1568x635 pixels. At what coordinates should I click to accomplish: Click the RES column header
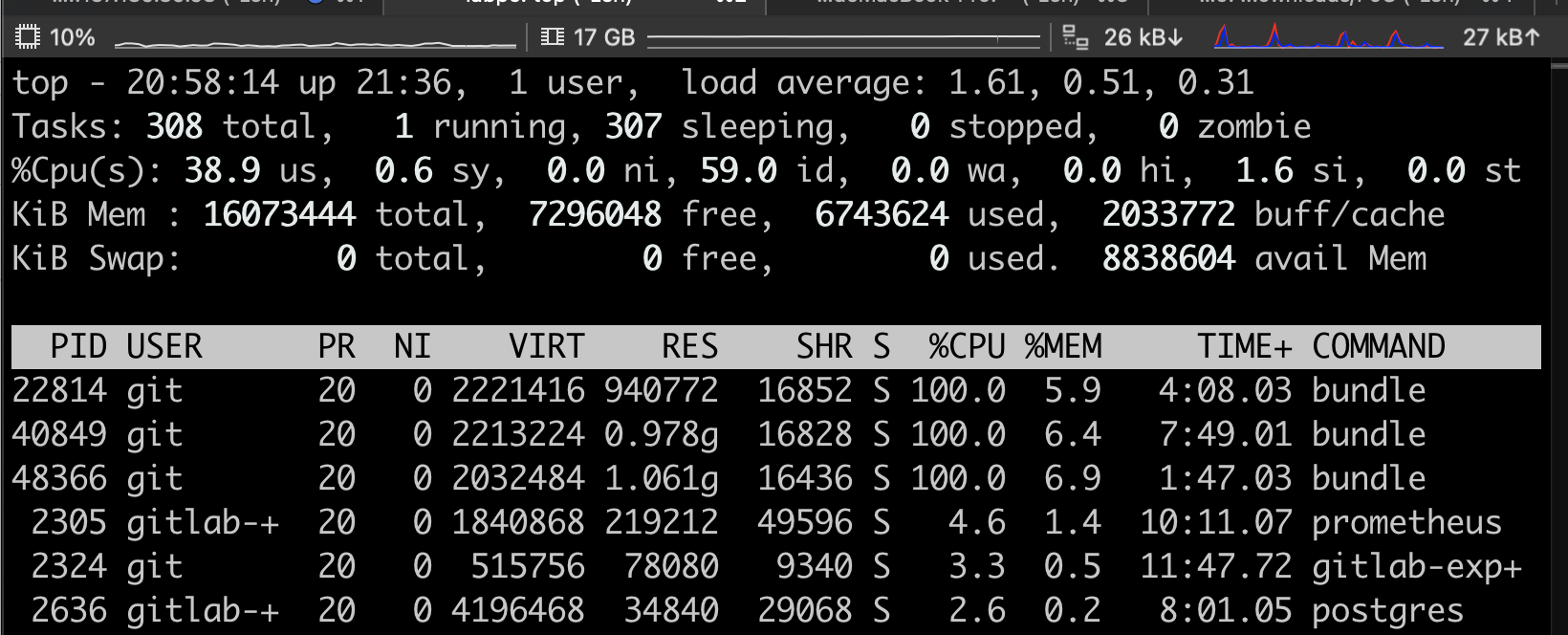click(689, 346)
